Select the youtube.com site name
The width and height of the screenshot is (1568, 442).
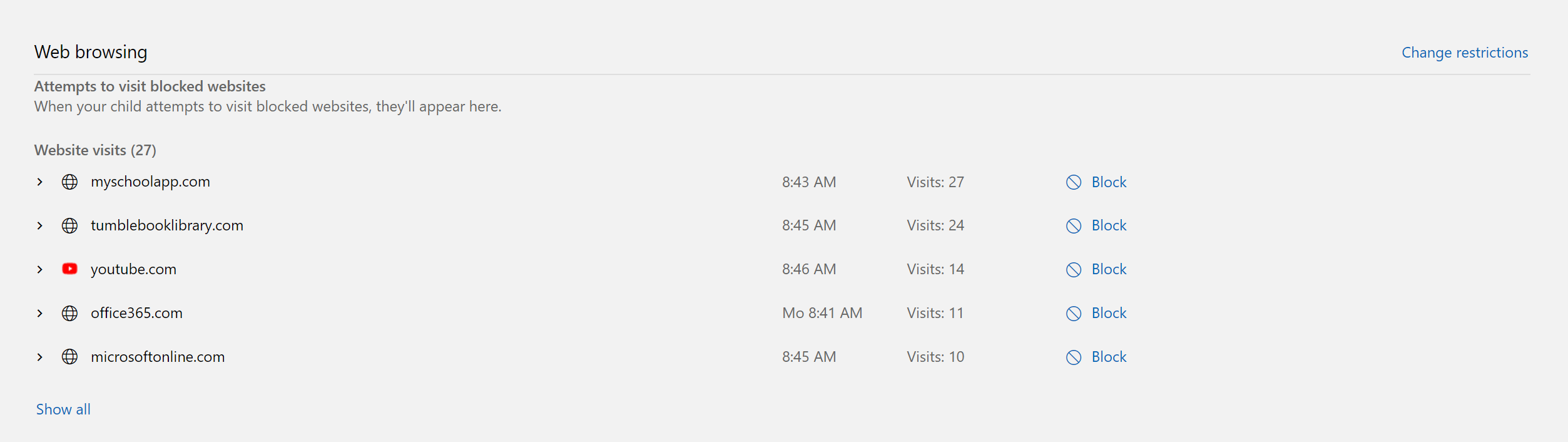[133, 269]
